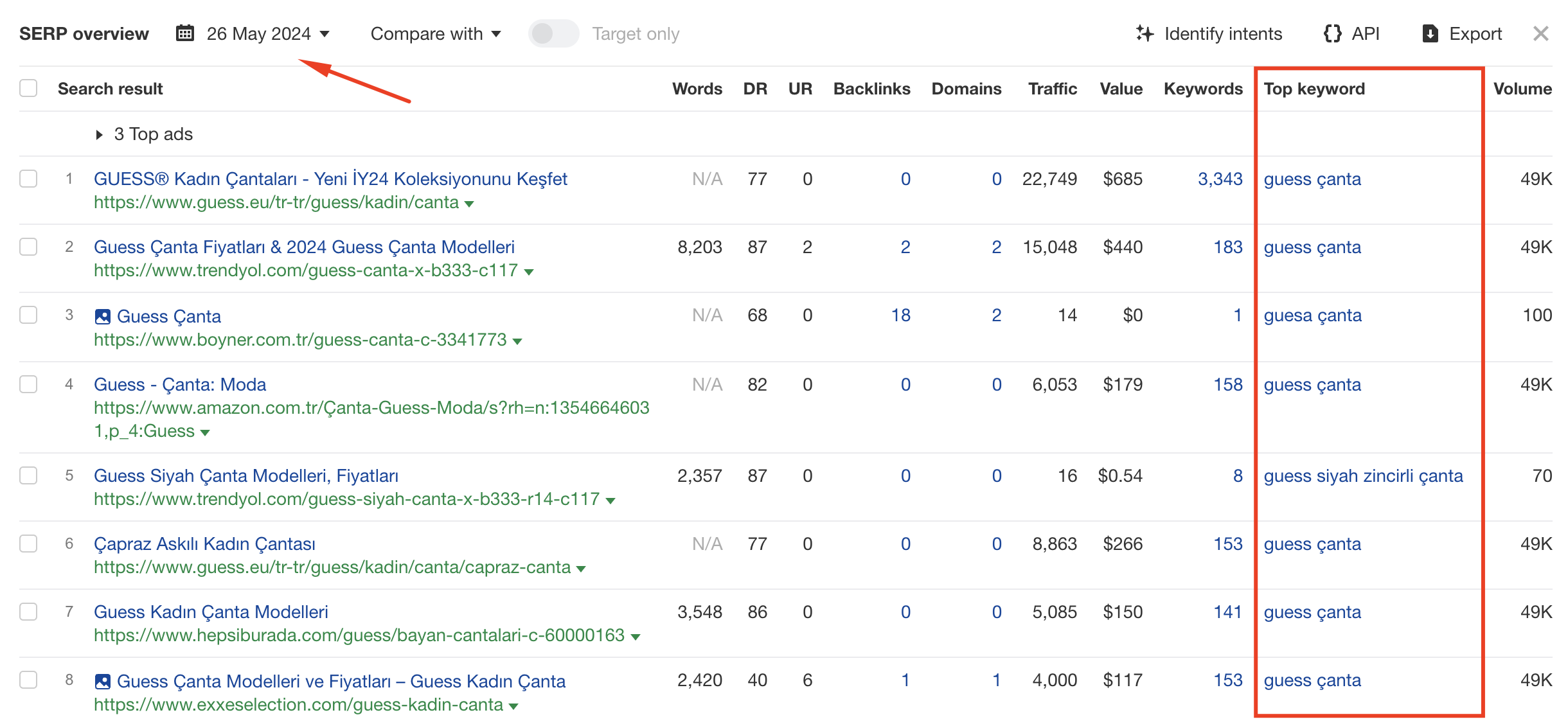Click the API curly braces icon

click(x=1332, y=33)
